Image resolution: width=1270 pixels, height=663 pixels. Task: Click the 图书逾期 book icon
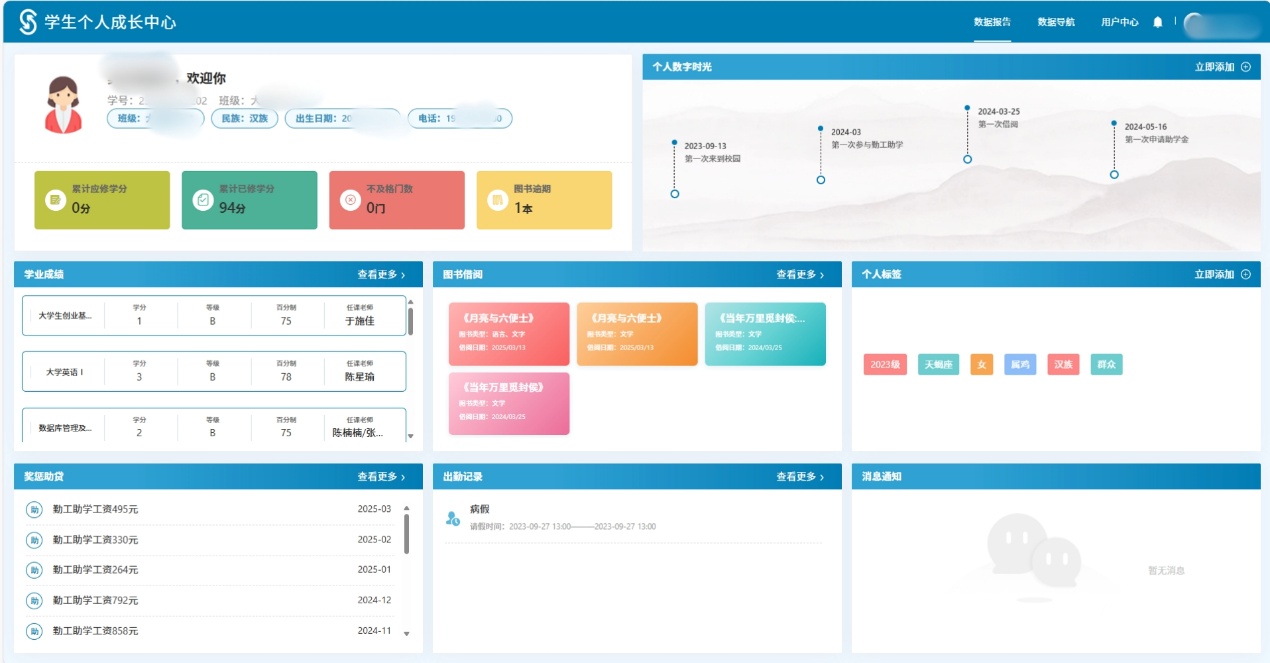pyautogui.click(x=497, y=200)
